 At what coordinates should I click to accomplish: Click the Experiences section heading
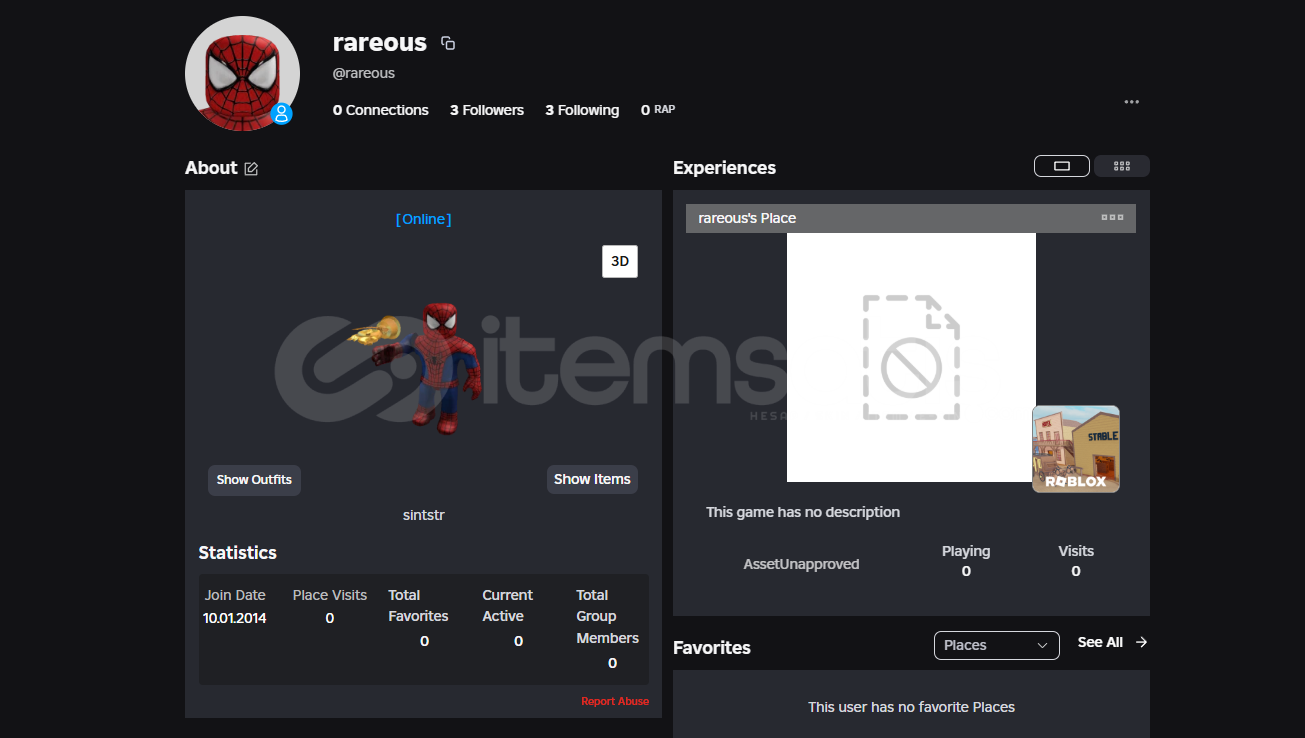[724, 168]
